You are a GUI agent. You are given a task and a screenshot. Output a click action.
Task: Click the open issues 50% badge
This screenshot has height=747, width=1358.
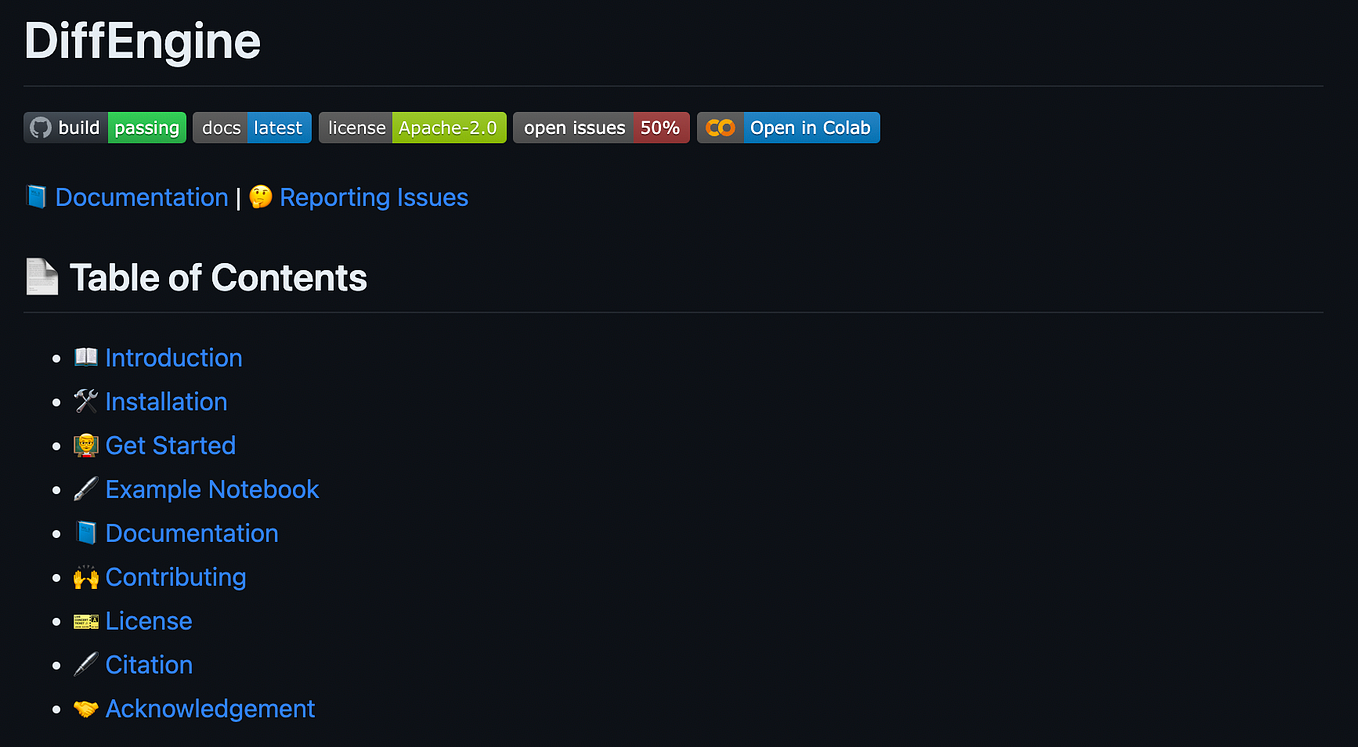tap(600, 127)
